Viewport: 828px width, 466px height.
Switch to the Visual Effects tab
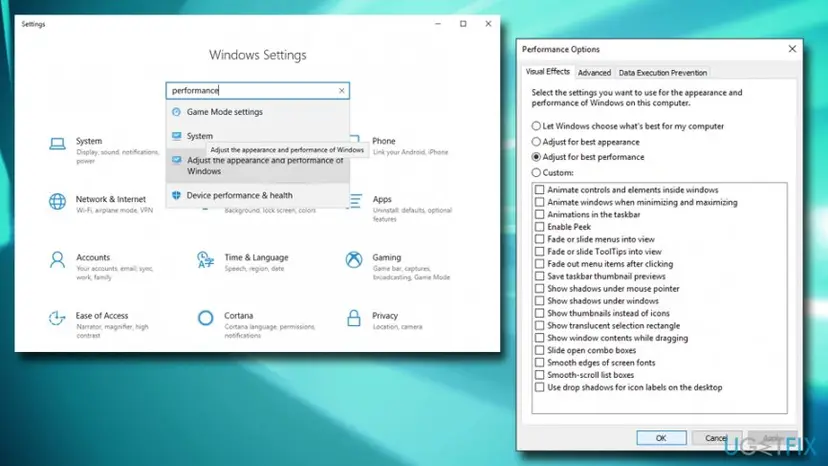point(548,71)
